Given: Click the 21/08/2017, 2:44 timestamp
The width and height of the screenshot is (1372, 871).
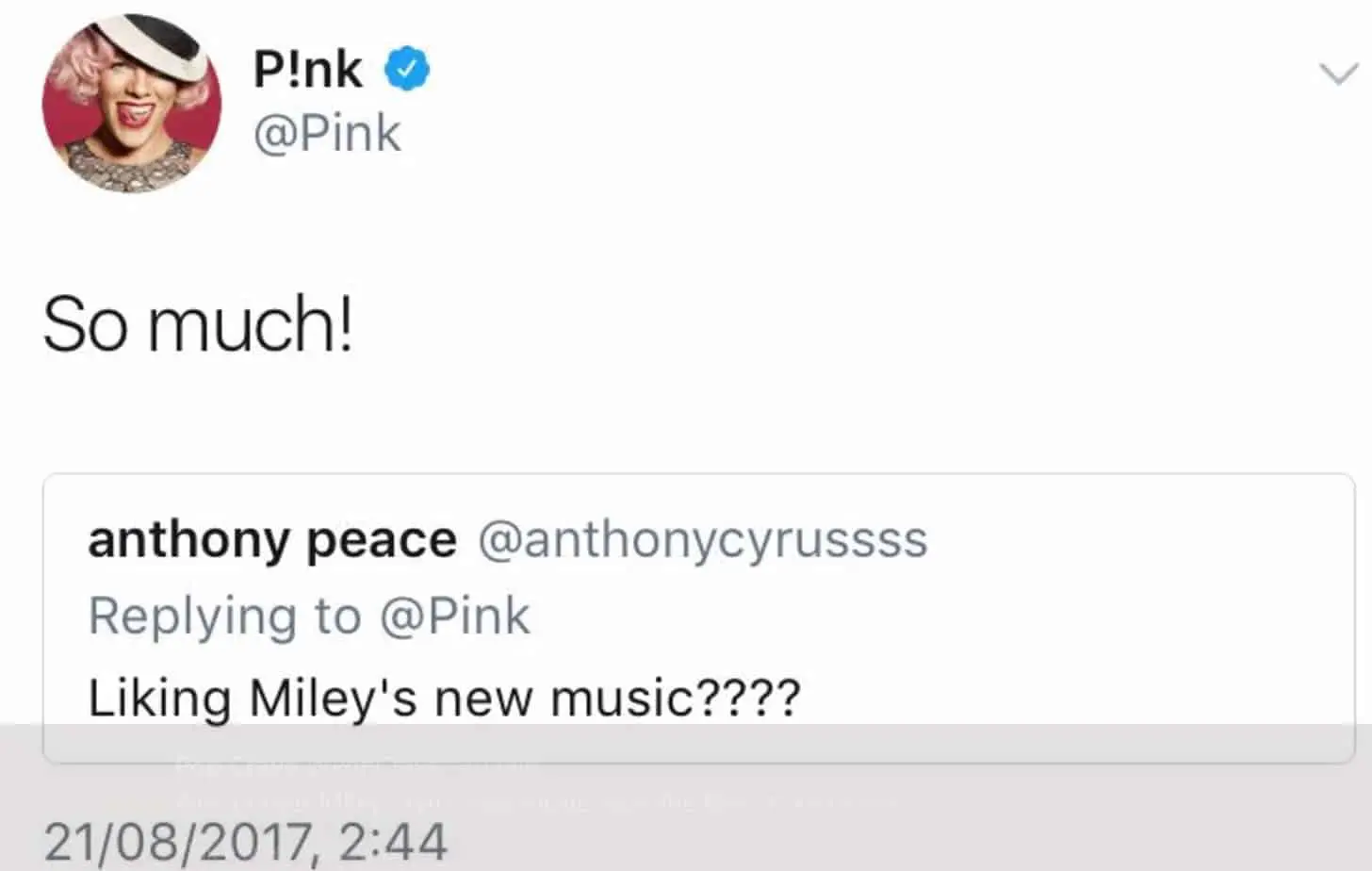Looking at the screenshot, I should point(246,842).
